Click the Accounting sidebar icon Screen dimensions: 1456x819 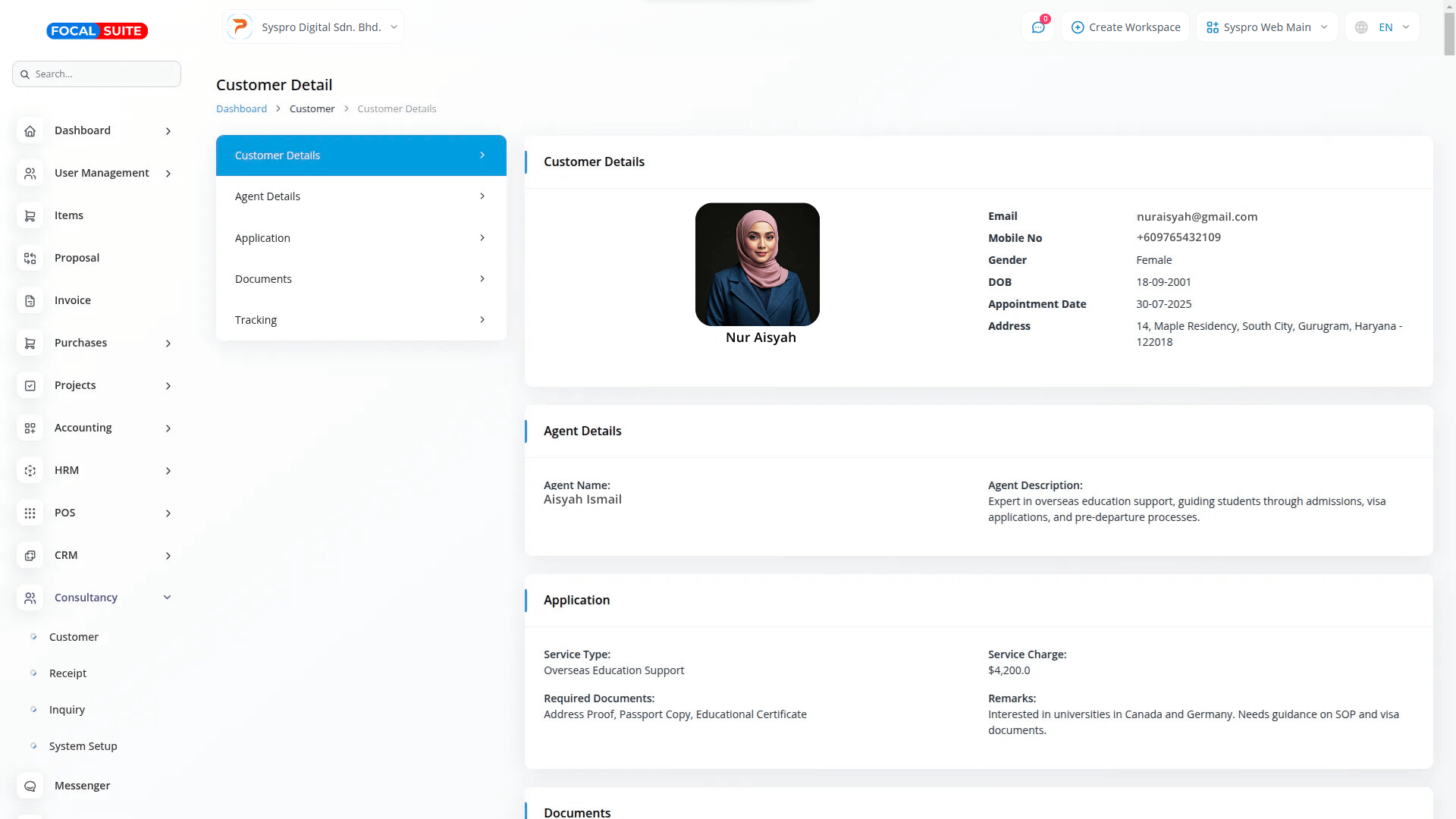[30, 428]
